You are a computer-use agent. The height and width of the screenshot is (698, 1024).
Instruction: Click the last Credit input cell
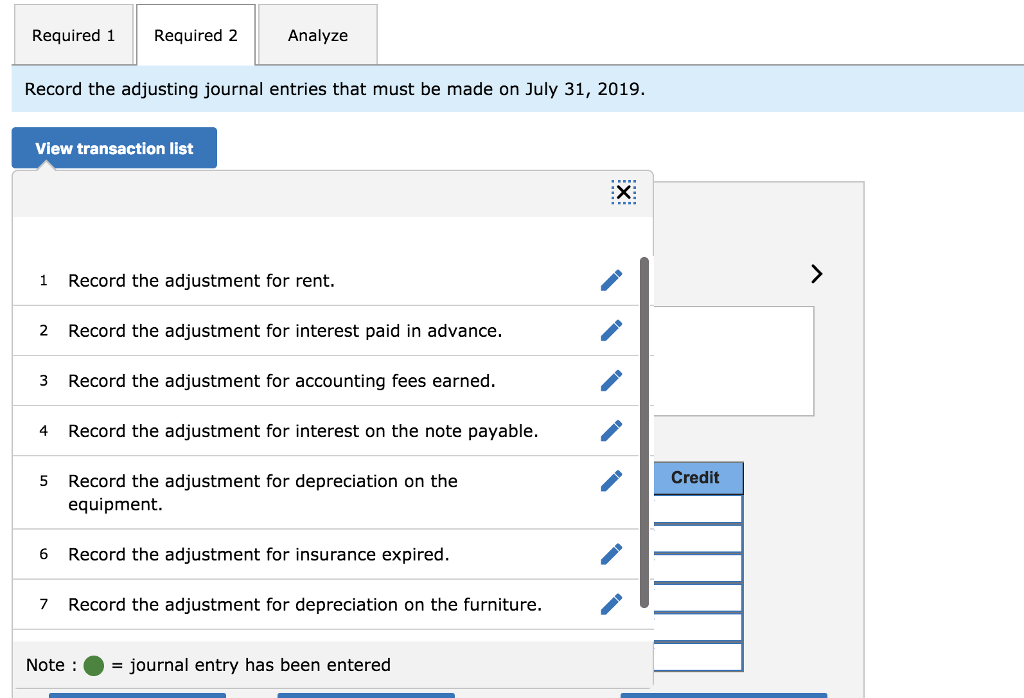(x=697, y=657)
